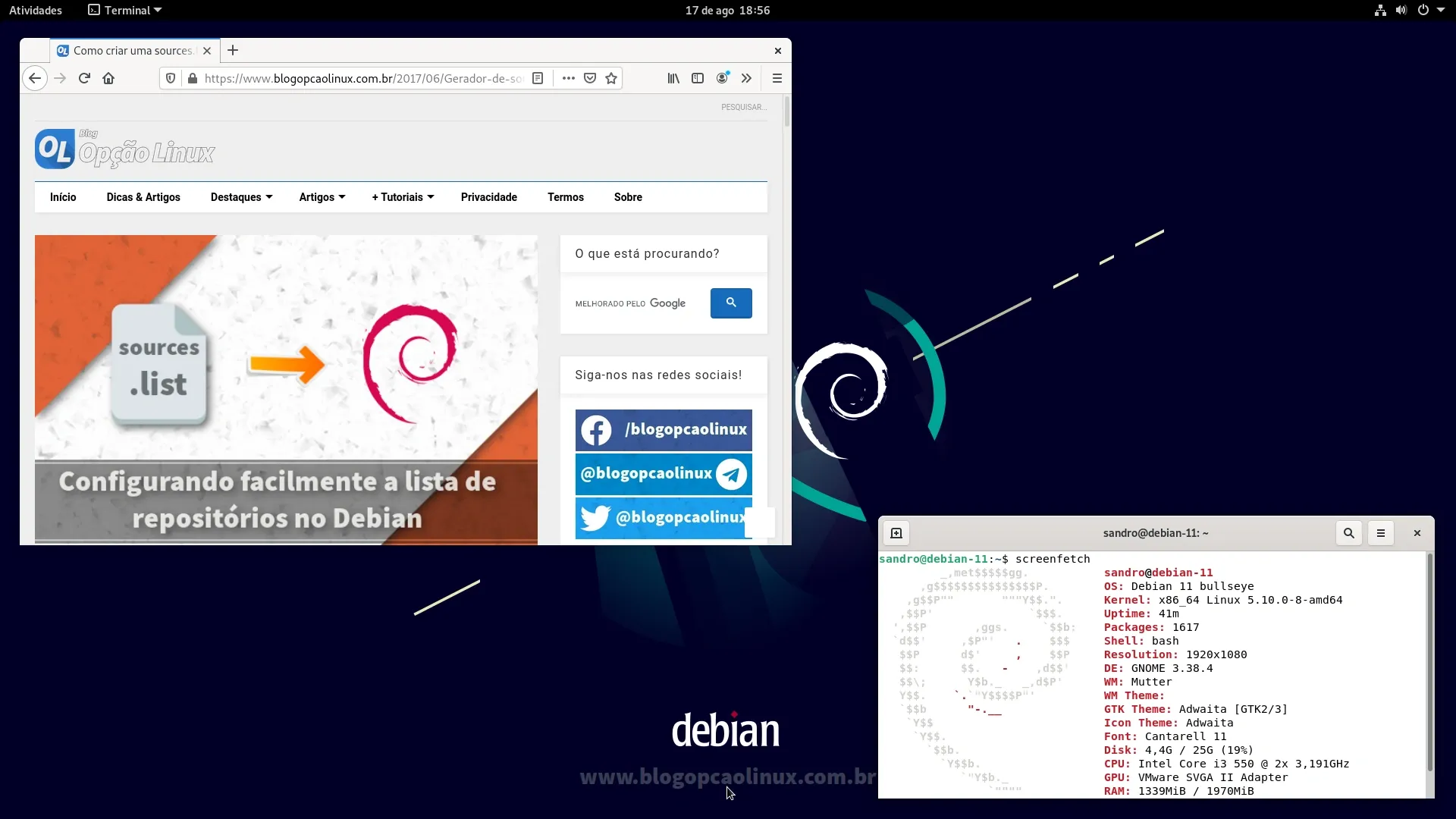
Task: Open the Termos menu item
Action: [x=566, y=197]
